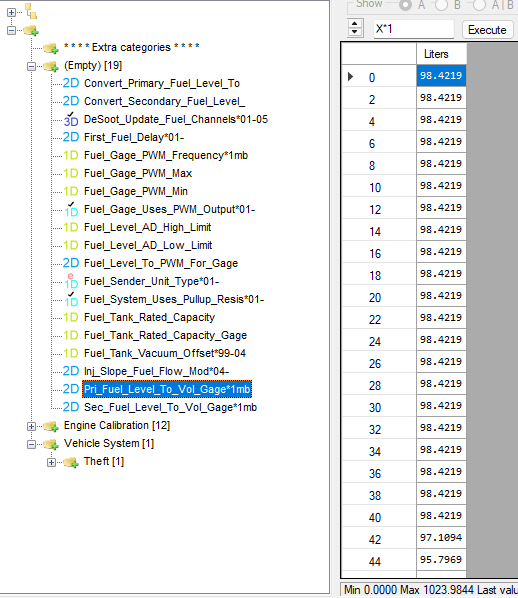Click the 2D icon of Fuel_Level_To_PWM_For_Gage
The height and width of the screenshot is (598, 518).
[x=71, y=263]
